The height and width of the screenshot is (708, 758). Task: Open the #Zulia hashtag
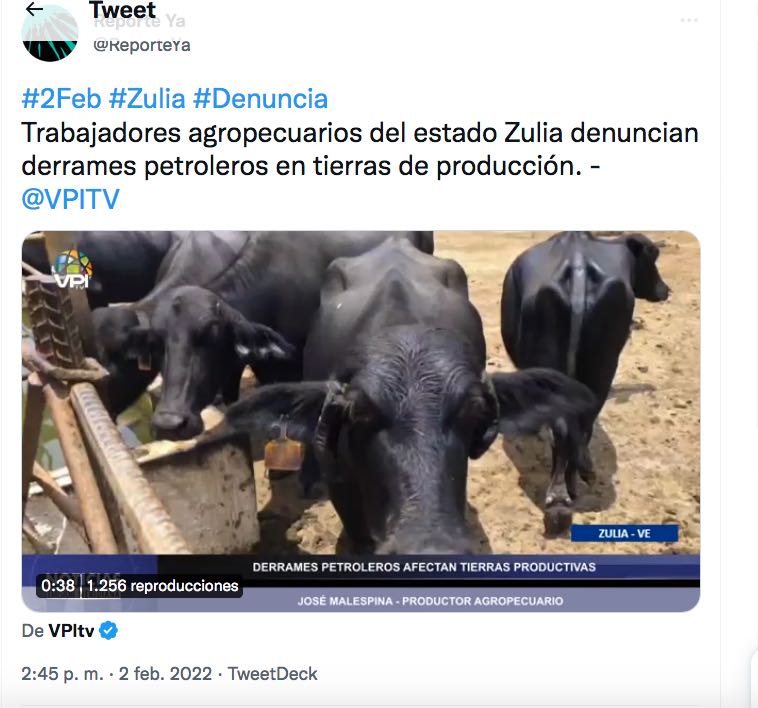pyautogui.click(x=147, y=99)
